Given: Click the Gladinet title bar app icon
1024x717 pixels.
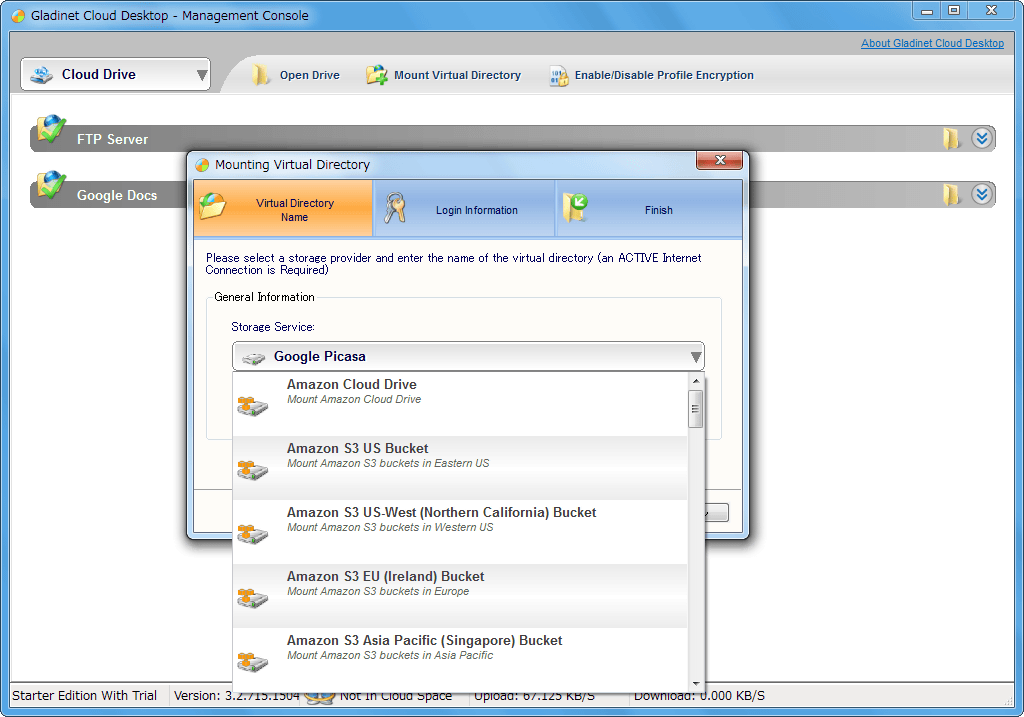Looking at the screenshot, I should (x=18, y=16).
